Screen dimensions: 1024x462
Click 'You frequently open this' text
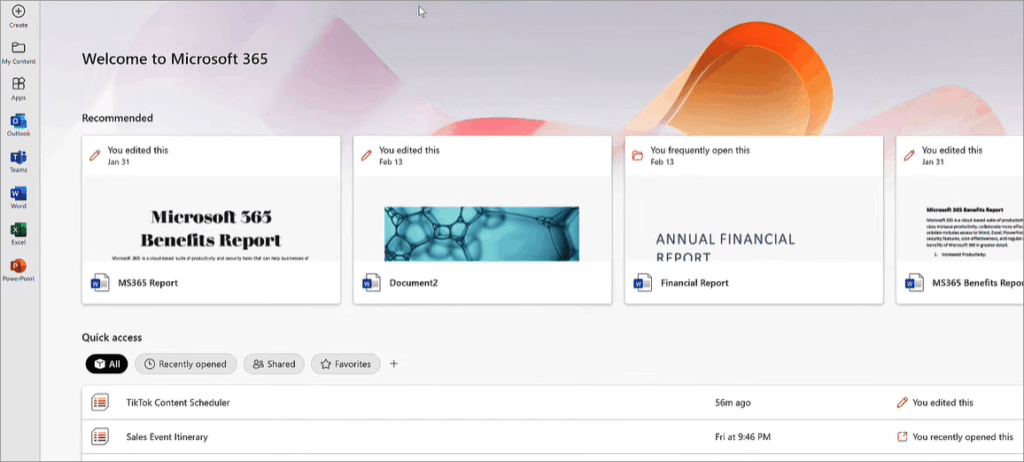click(x=700, y=150)
